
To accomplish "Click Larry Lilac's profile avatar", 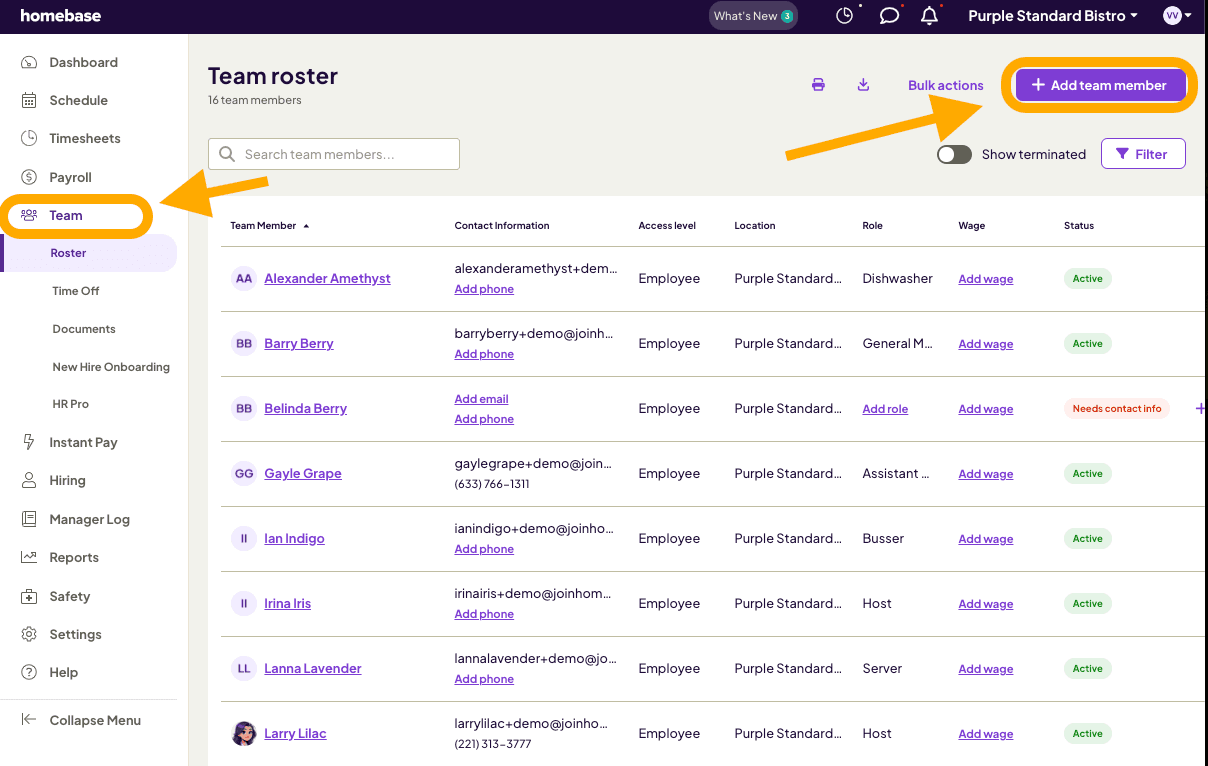I will [244, 733].
